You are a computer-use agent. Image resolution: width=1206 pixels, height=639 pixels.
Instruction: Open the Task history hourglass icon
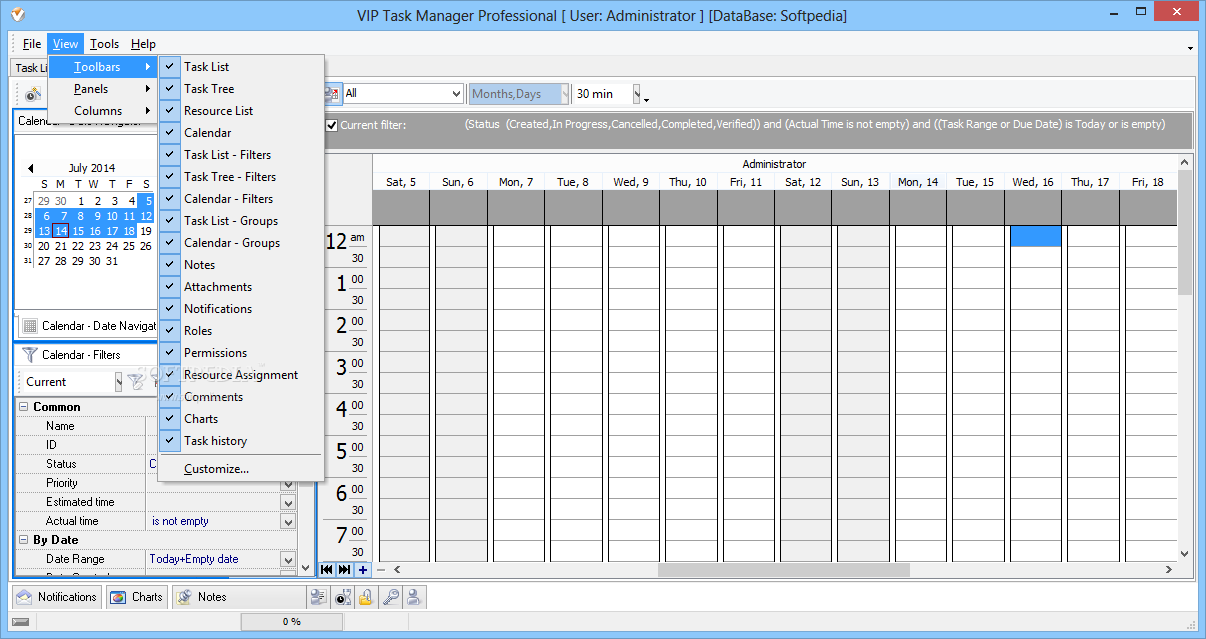tap(343, 597)
